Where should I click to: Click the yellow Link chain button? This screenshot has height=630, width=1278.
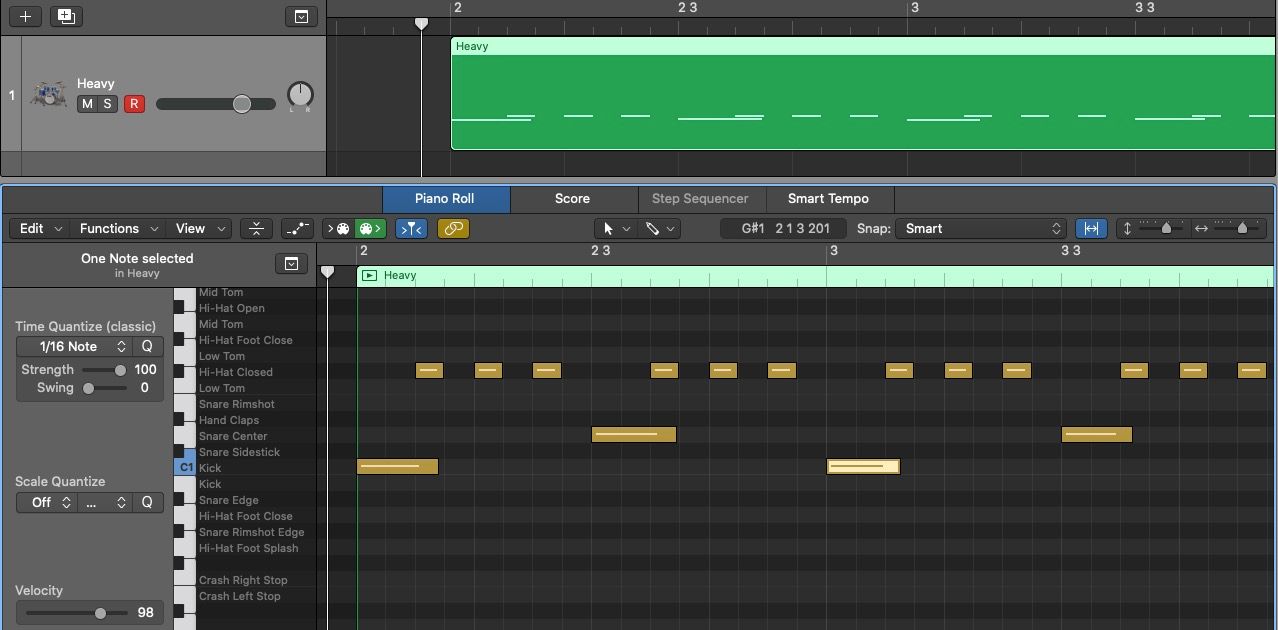453,229
